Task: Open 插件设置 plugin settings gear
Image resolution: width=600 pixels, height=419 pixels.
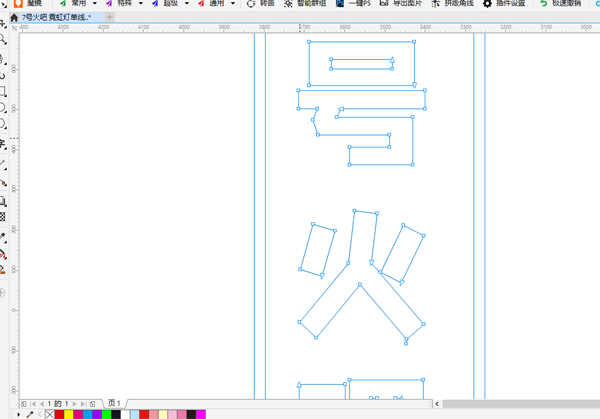Action: 487,4
